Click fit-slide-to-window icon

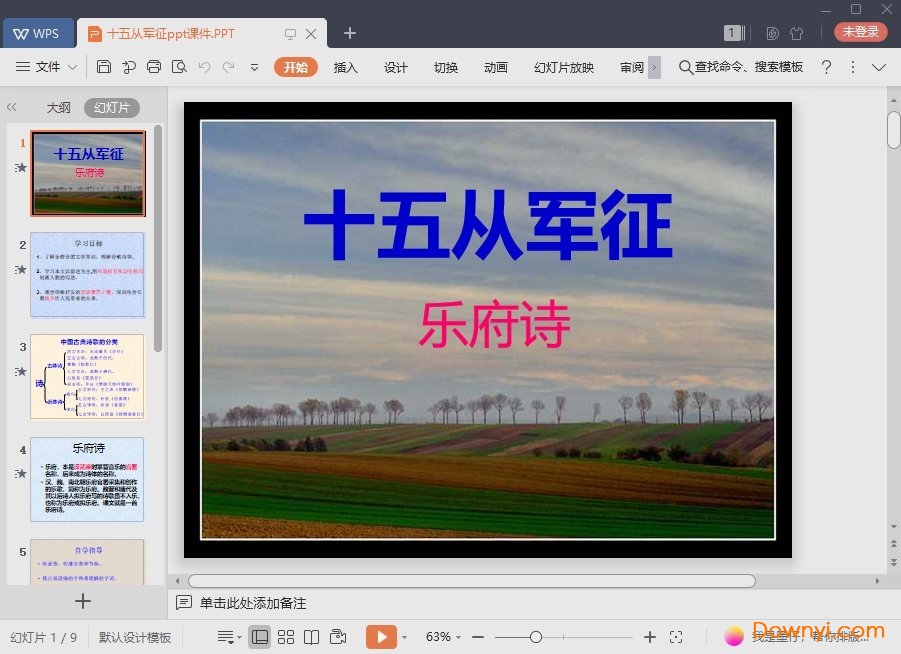coord(676,636)
